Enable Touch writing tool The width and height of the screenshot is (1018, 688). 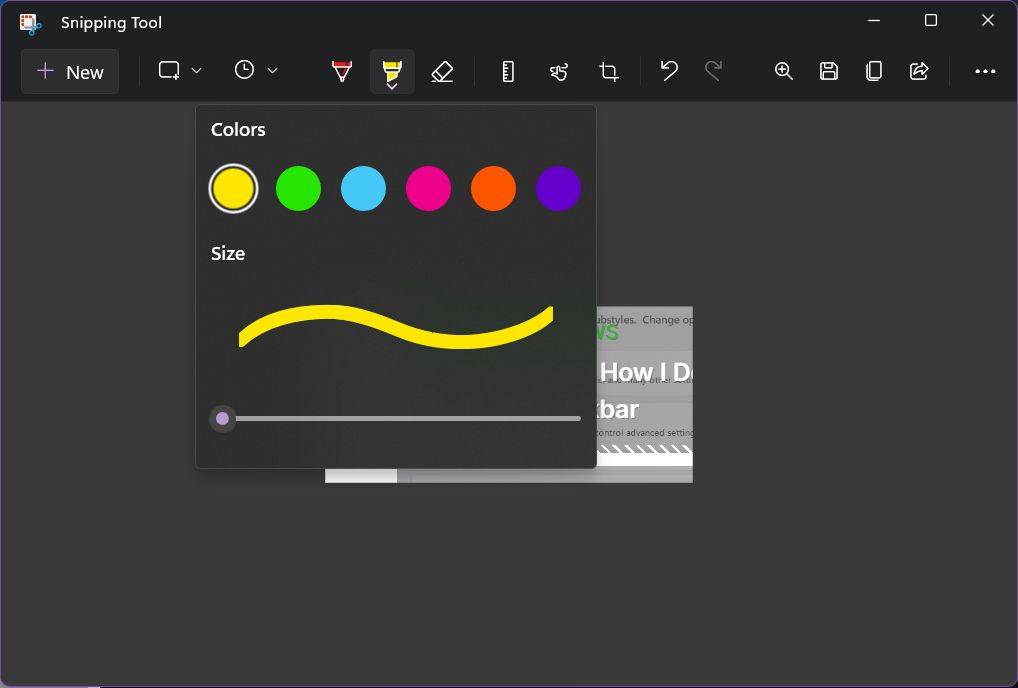coord(558,71)
